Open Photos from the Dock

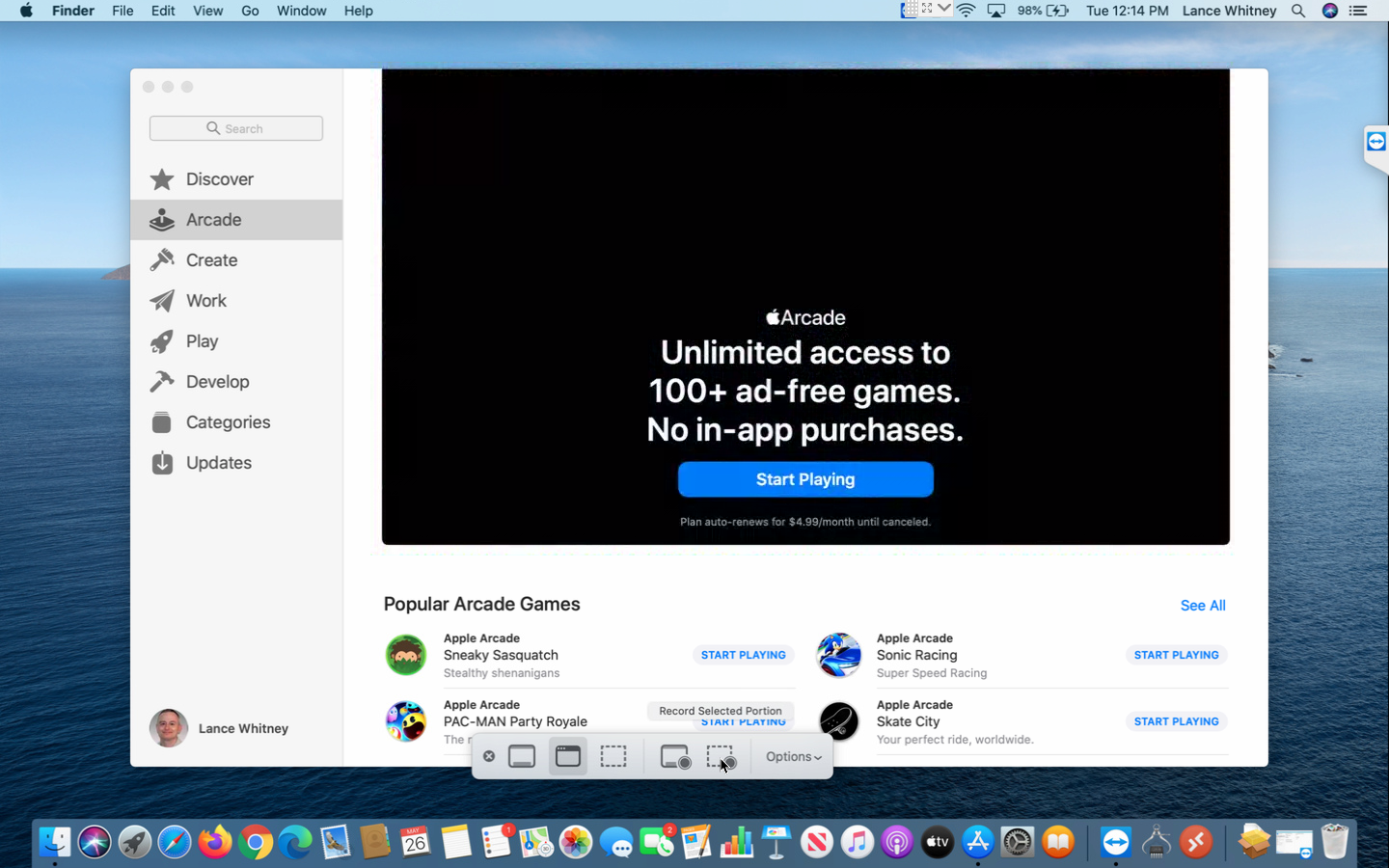click(x=576, y=842)
